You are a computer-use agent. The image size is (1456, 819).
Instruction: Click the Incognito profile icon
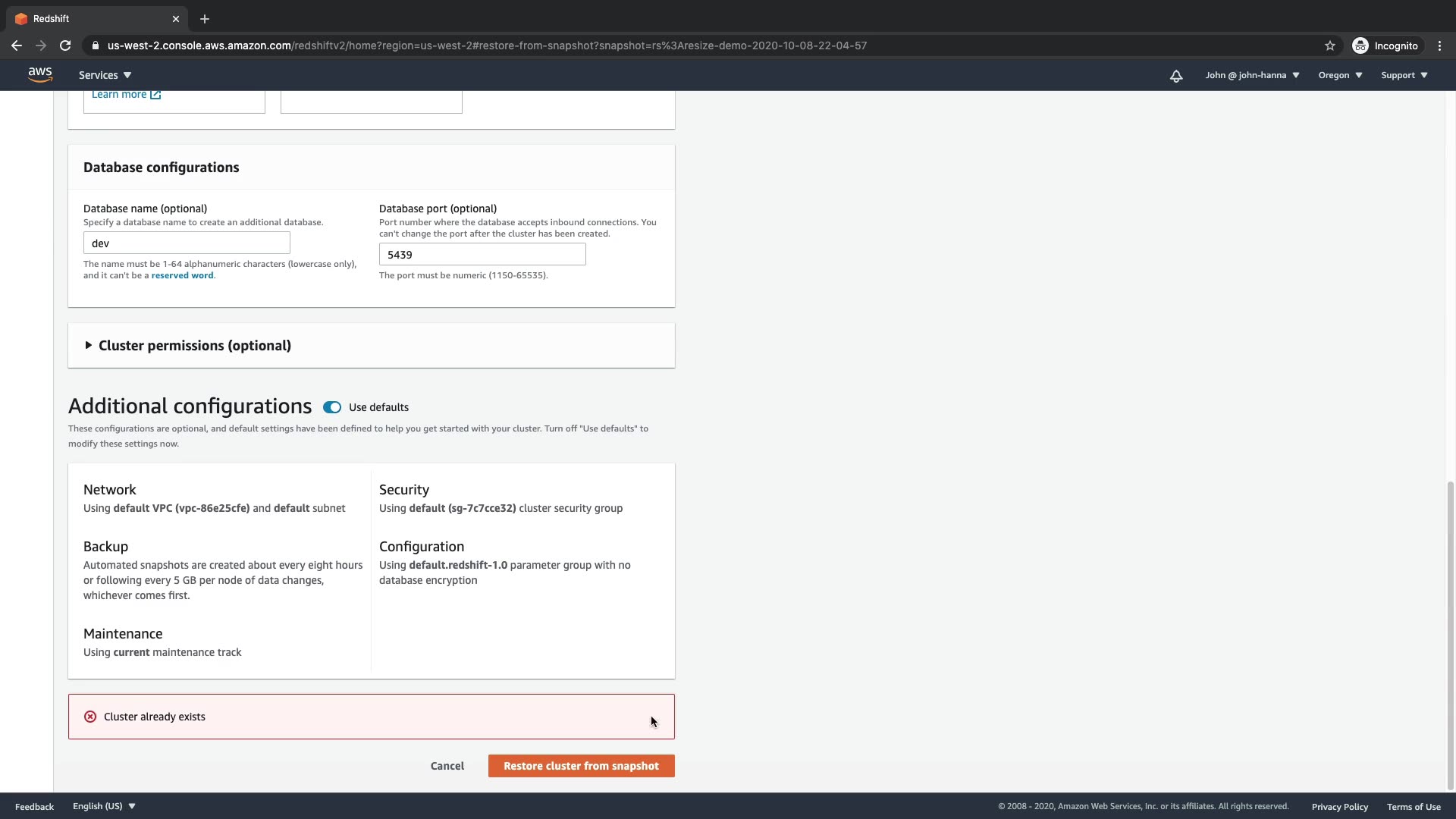tap(1360, 45)
